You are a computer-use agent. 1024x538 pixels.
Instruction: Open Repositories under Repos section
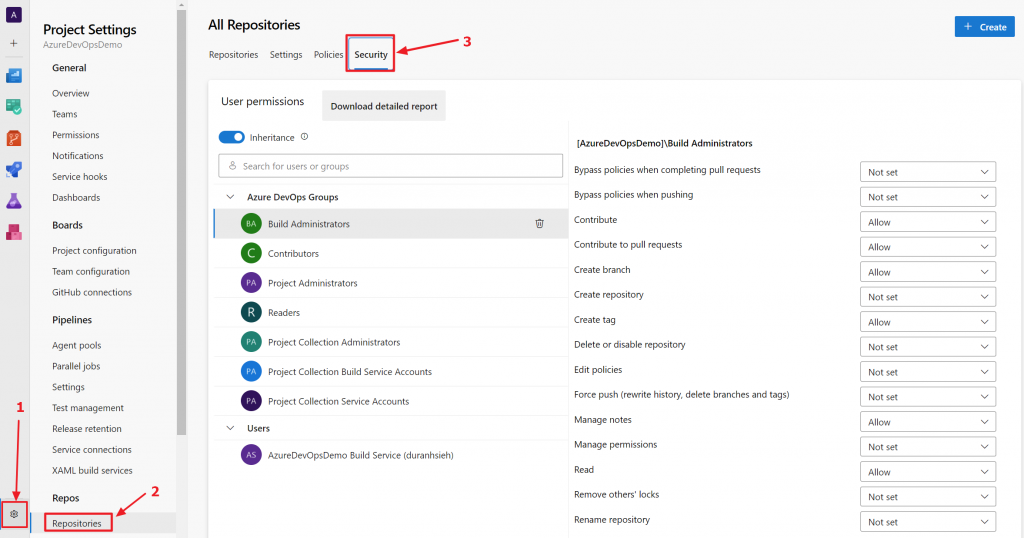click(x=77, y=523)
